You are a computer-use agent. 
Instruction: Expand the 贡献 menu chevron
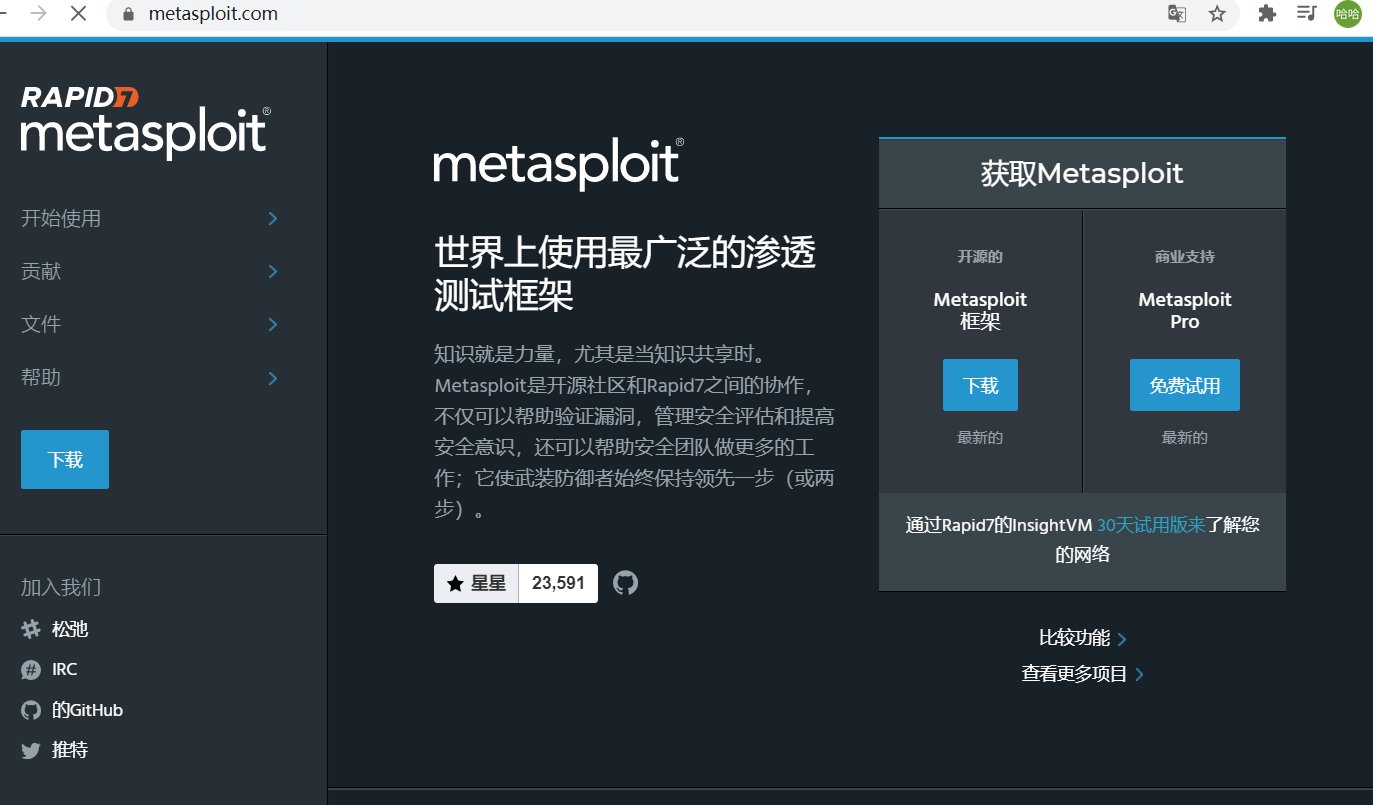point(273,271)
